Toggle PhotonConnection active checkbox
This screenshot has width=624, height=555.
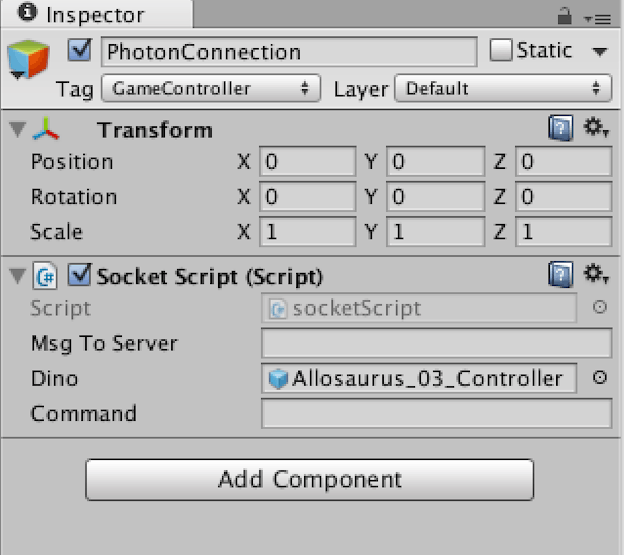[80, 50]
